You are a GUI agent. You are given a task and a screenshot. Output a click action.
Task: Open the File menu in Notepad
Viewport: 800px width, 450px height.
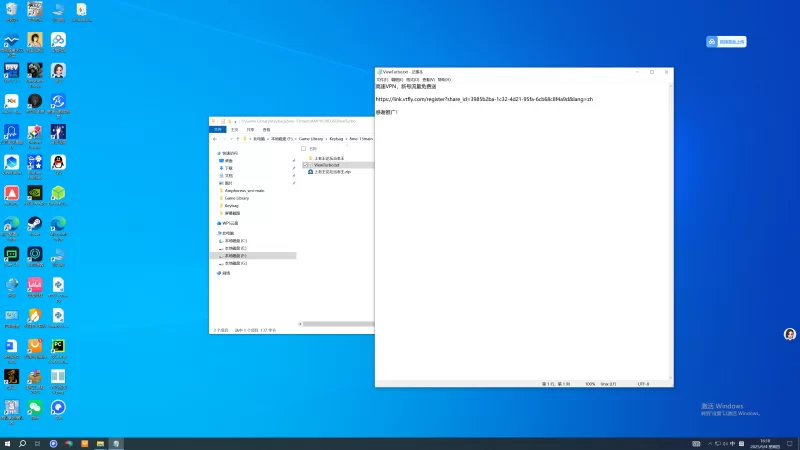click(x=381, y=79)
